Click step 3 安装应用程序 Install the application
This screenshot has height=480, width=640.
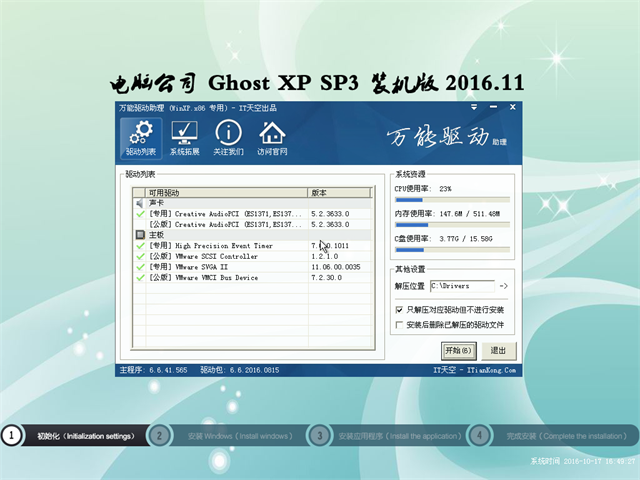[x=388, y=436]
